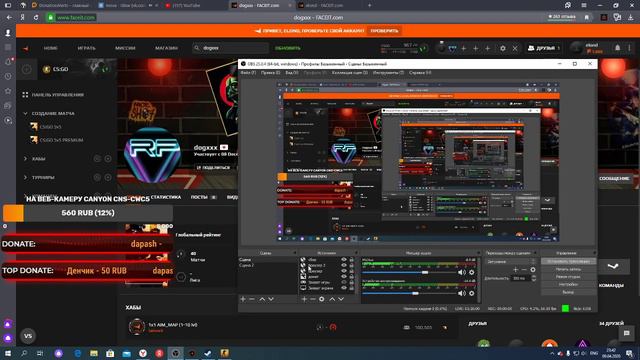
Task: Move the selected scene down in OBS
Action: 271,299
